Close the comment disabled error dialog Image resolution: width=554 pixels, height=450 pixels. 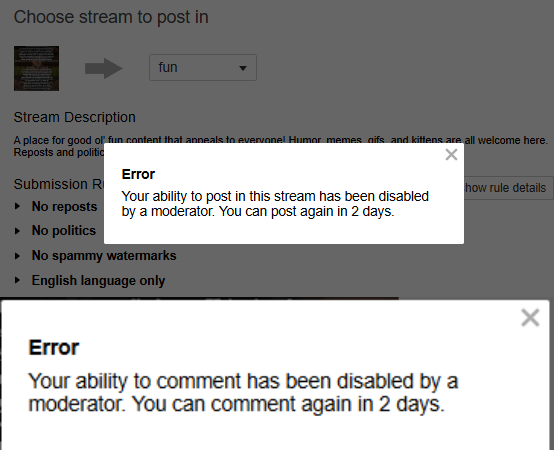pyautogui.click(x=530, y=318)
